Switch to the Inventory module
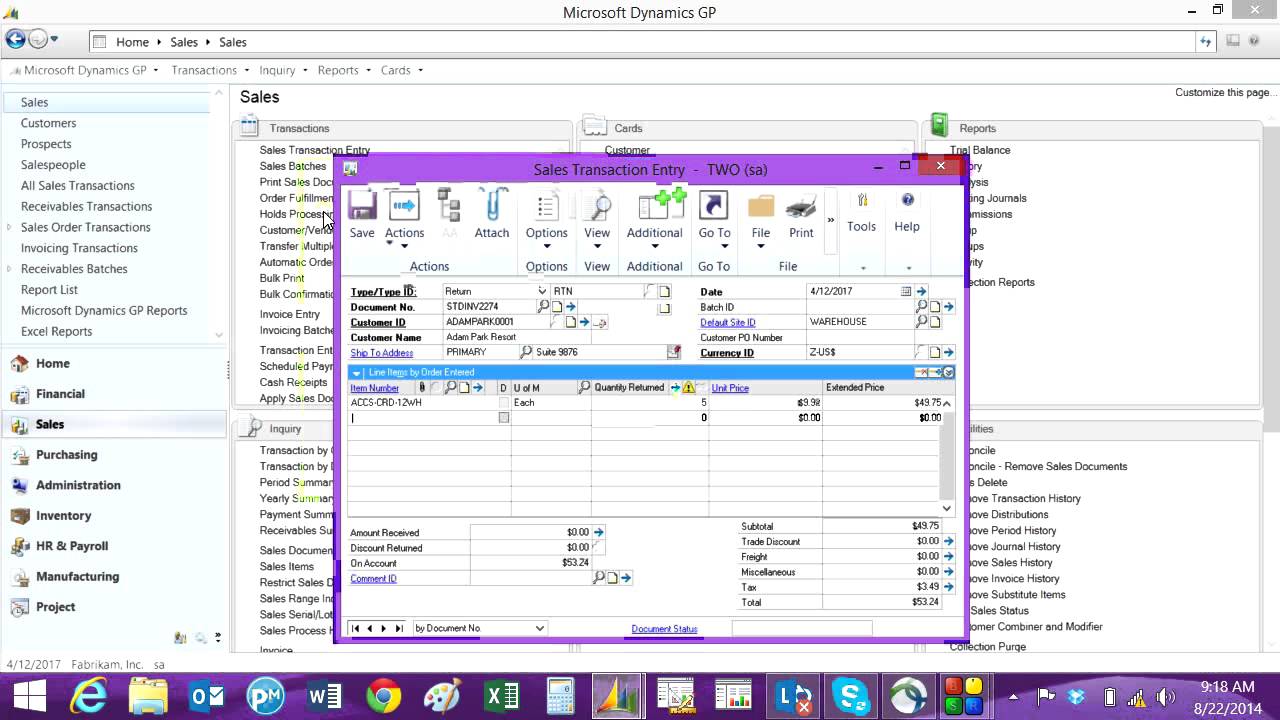 pyautogui.click(x=63, y=515)
